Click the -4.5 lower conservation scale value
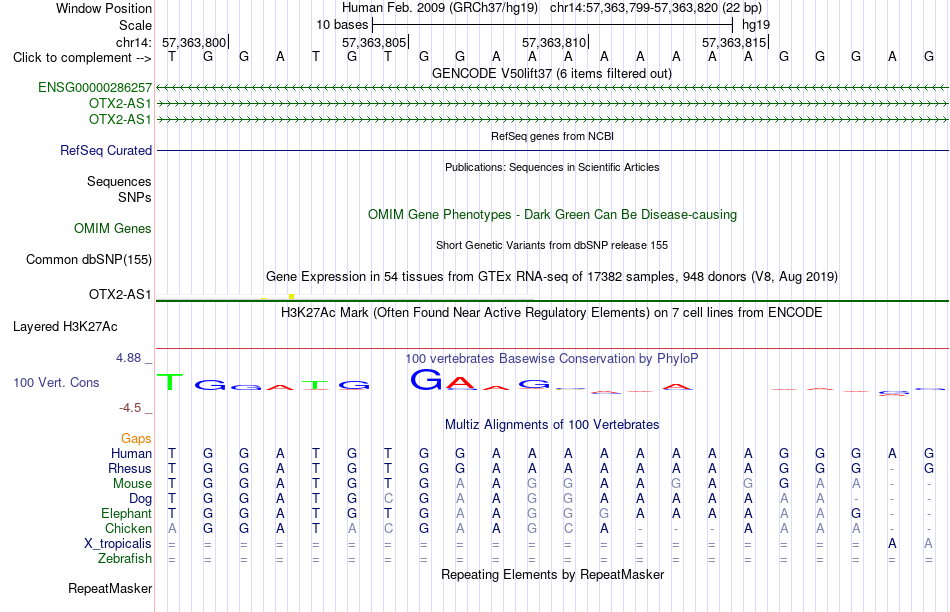 (x=130, y=408)
